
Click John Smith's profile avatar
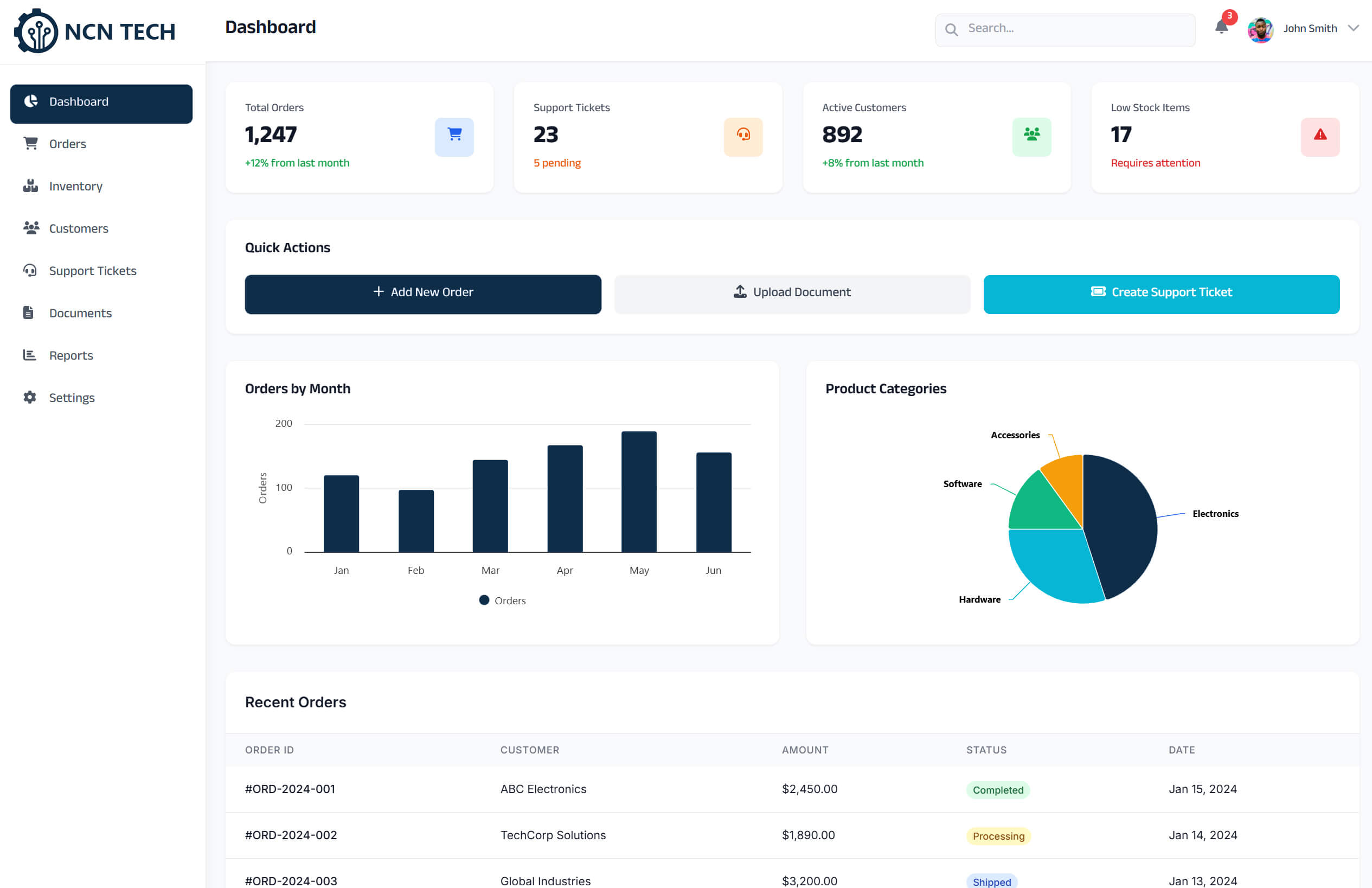tap(1260, 29)
